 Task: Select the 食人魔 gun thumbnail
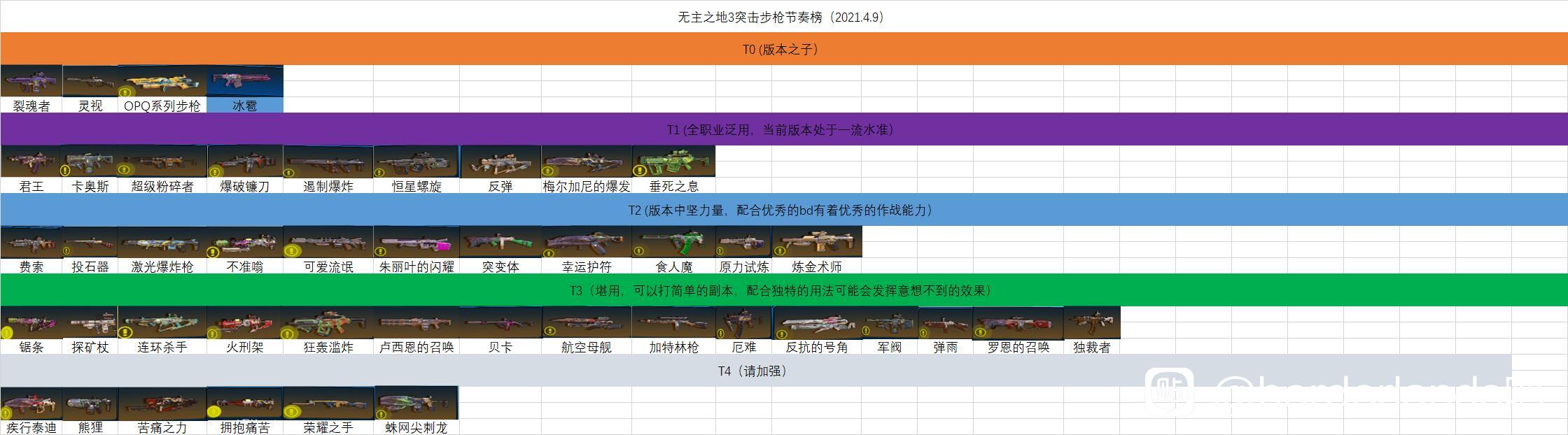(673, 242)
